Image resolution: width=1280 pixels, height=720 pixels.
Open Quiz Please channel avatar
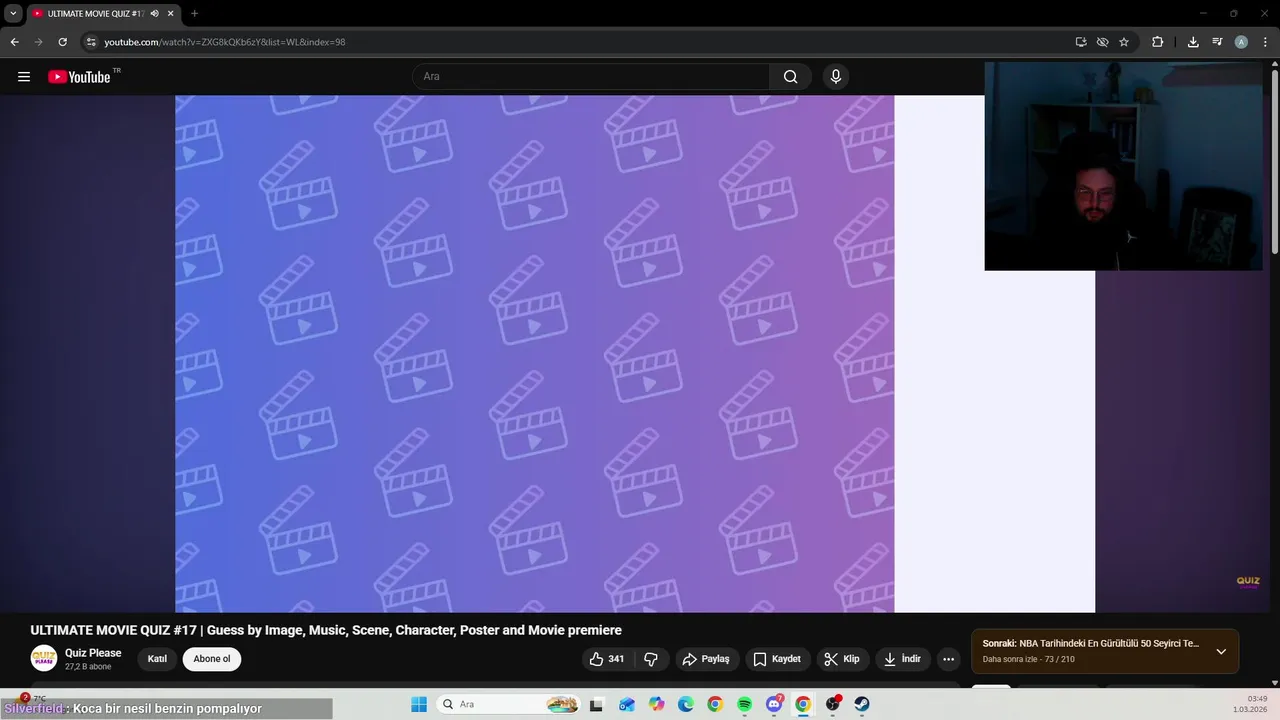tap(44, 659)
